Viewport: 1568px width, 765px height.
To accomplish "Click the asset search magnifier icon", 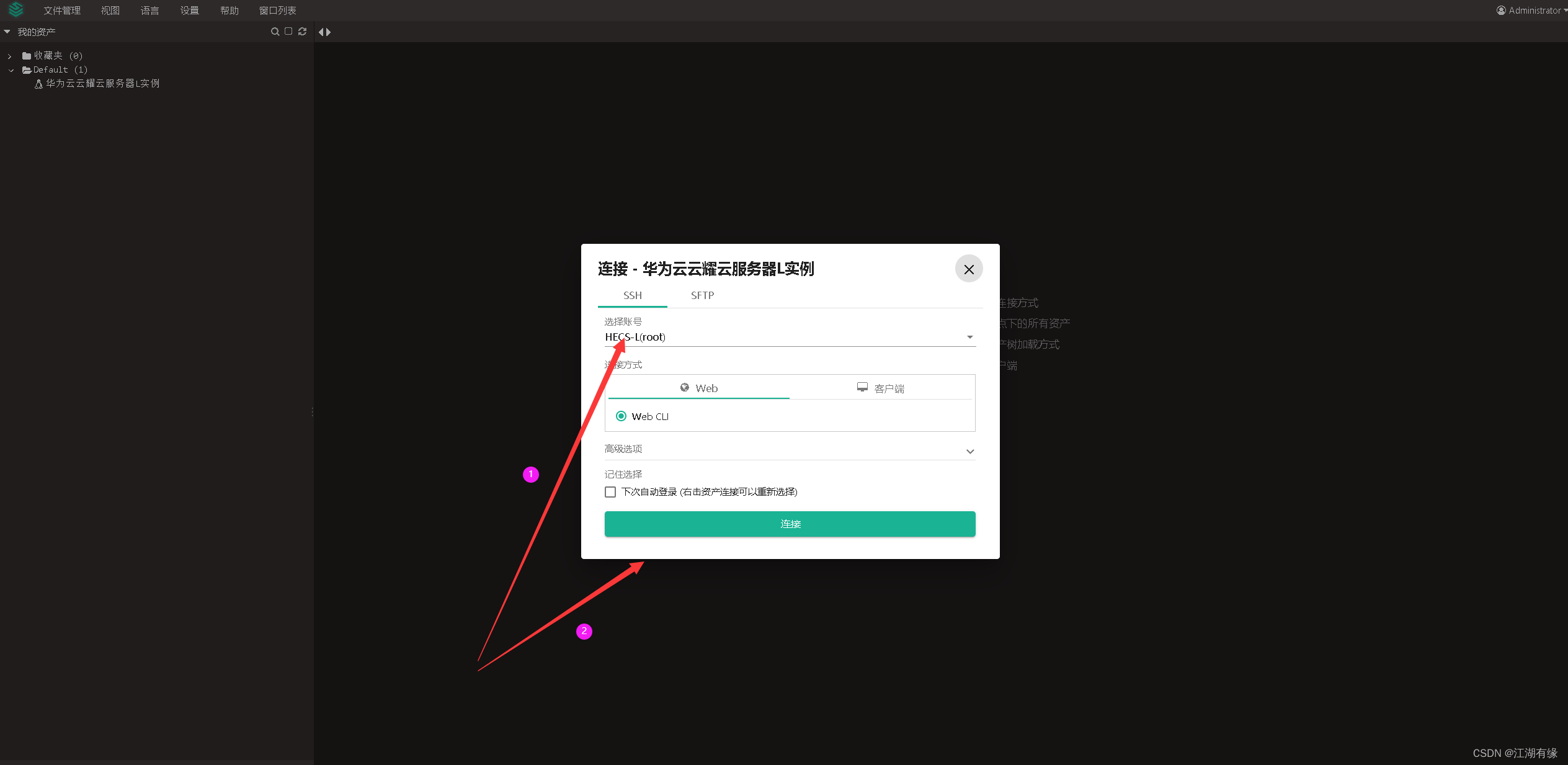I will pyautogui.click(x=275, y=32).
